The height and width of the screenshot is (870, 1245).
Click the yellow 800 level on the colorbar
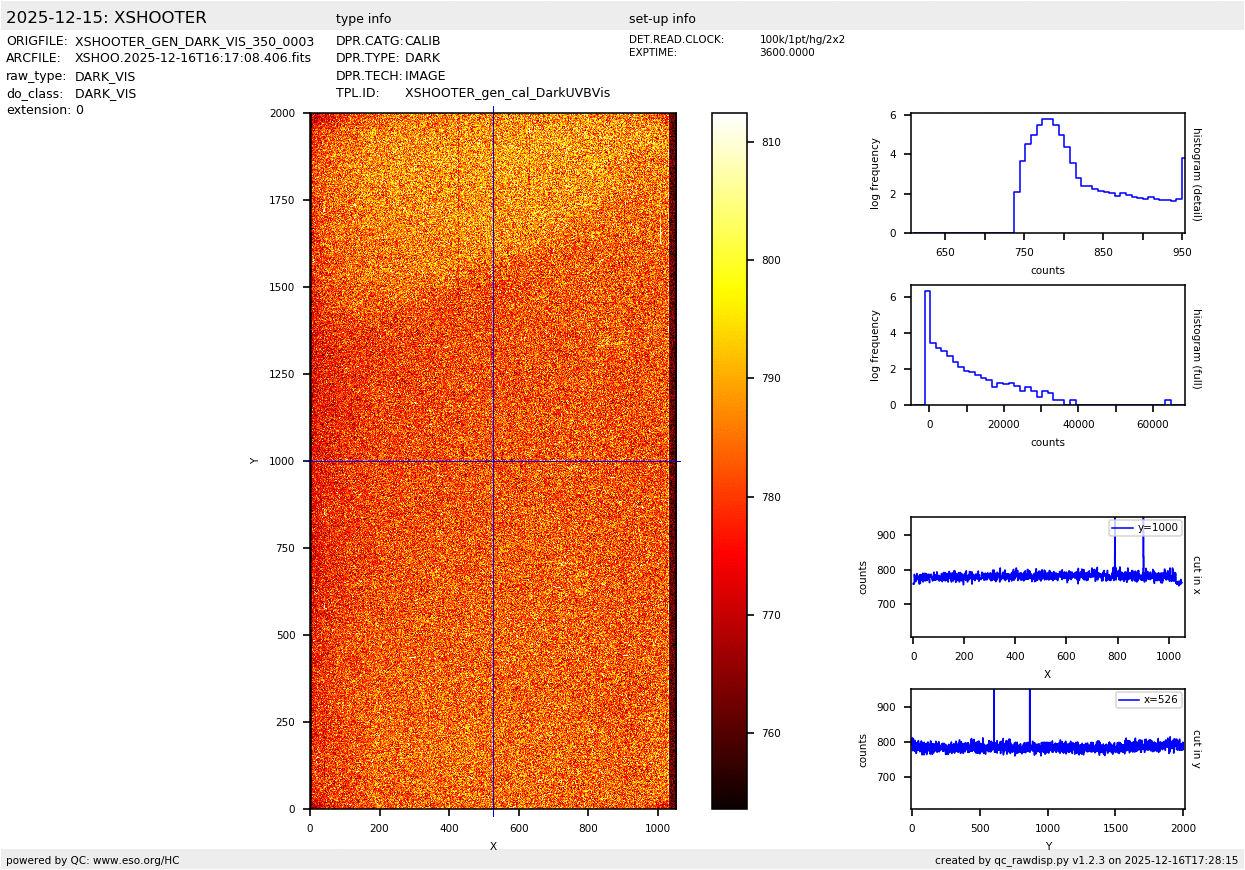[729, 261]
